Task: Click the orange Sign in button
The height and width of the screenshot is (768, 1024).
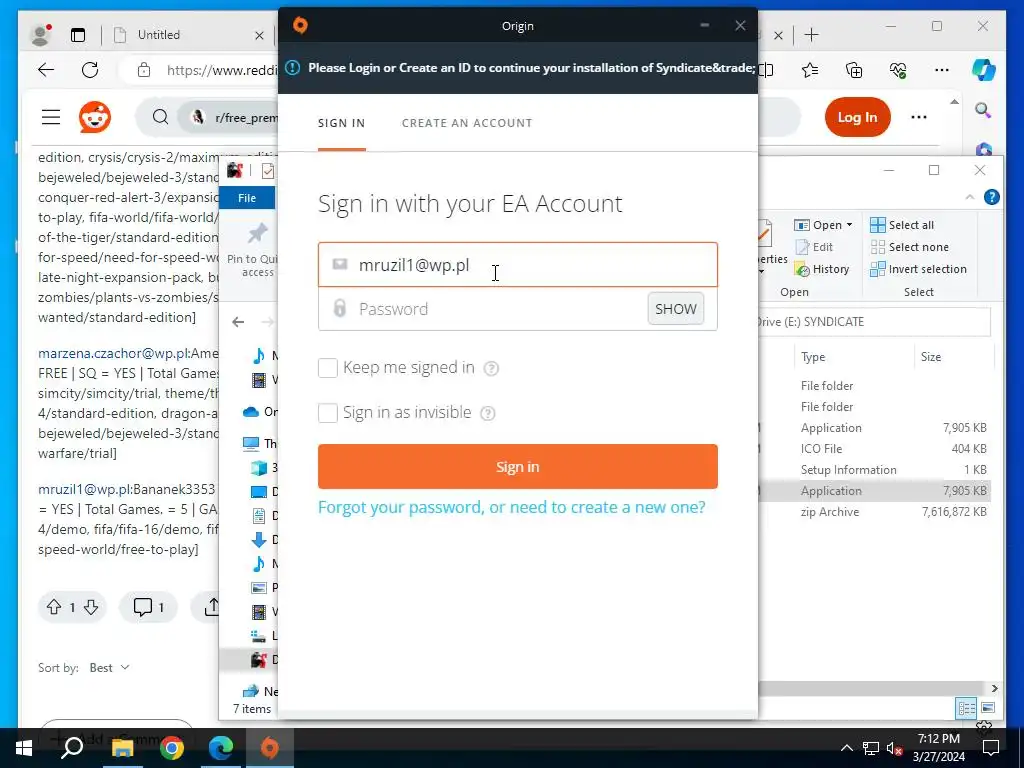Action: tap(518, 466)
